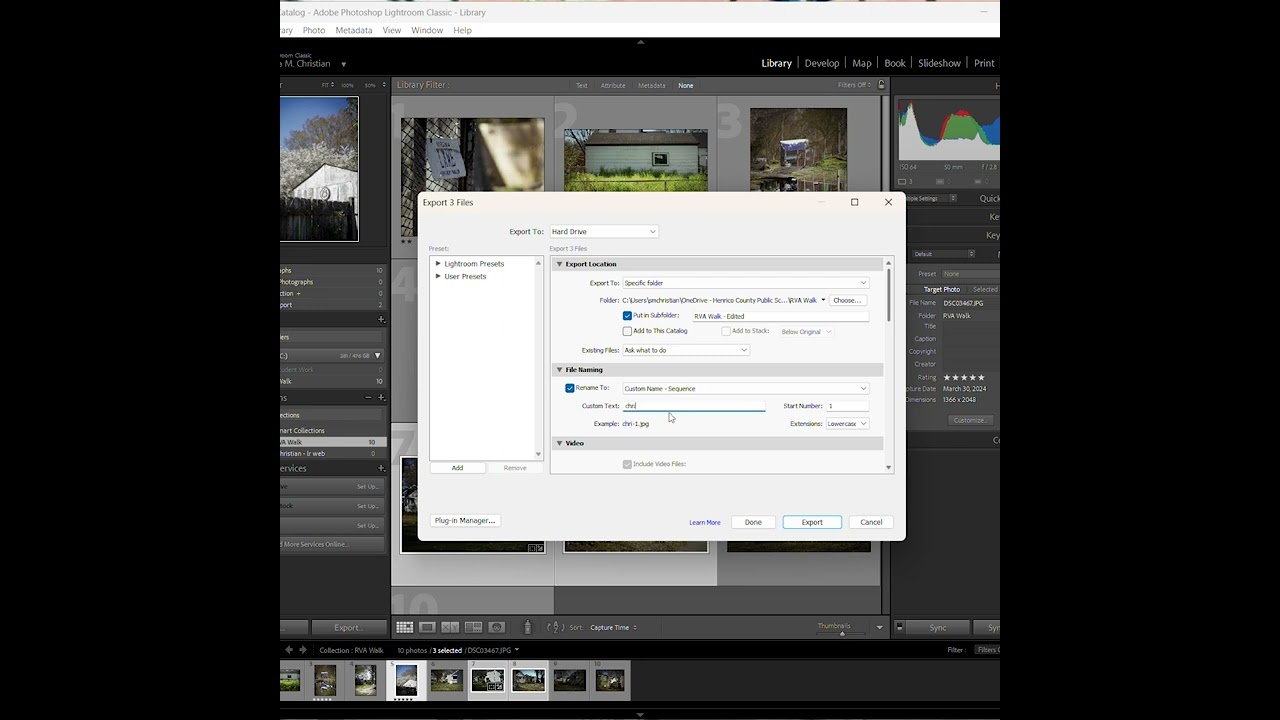Select the Painter spray can tool
Image resolution: width=1280 pixels, height=720 pixels.
pos(528,627)
